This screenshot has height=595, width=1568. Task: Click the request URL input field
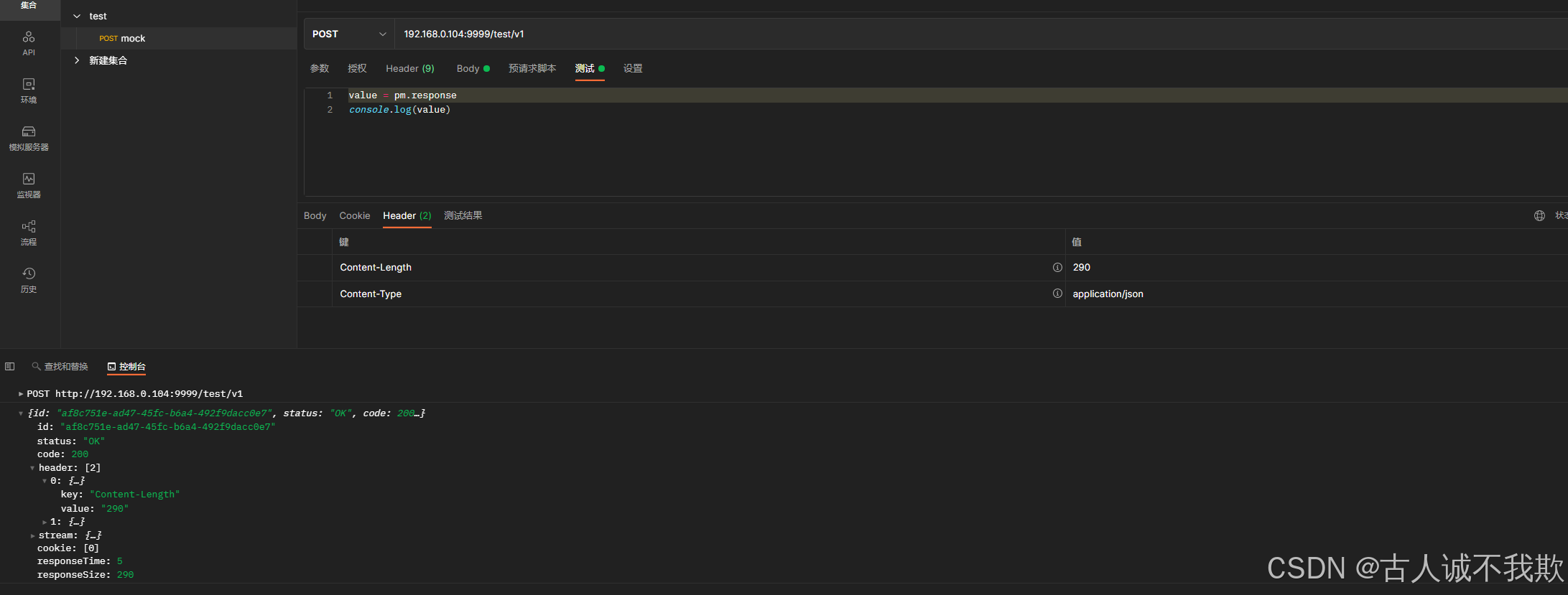[981, 34]
